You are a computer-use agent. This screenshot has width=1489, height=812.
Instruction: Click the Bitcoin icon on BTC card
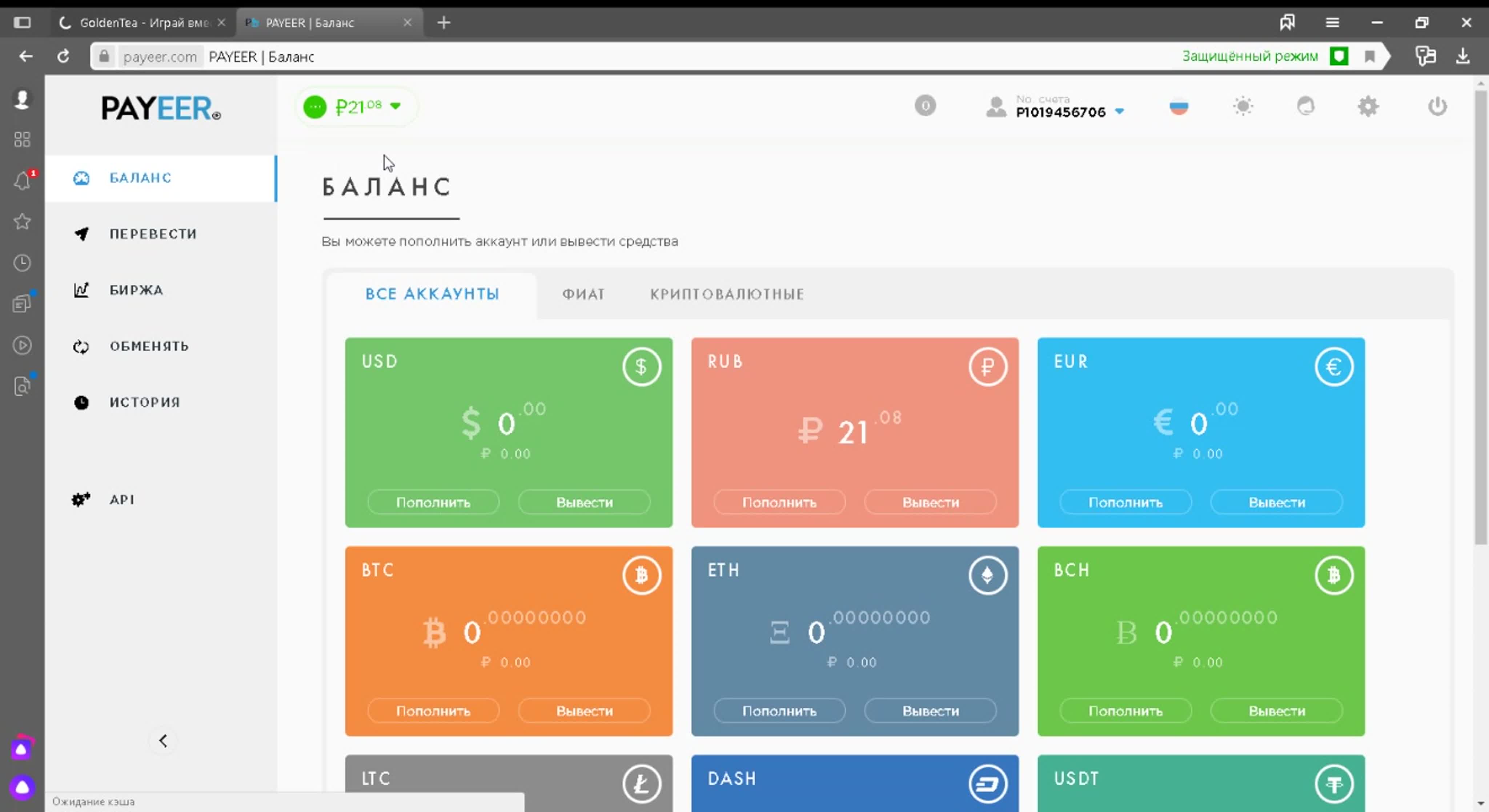641,575
